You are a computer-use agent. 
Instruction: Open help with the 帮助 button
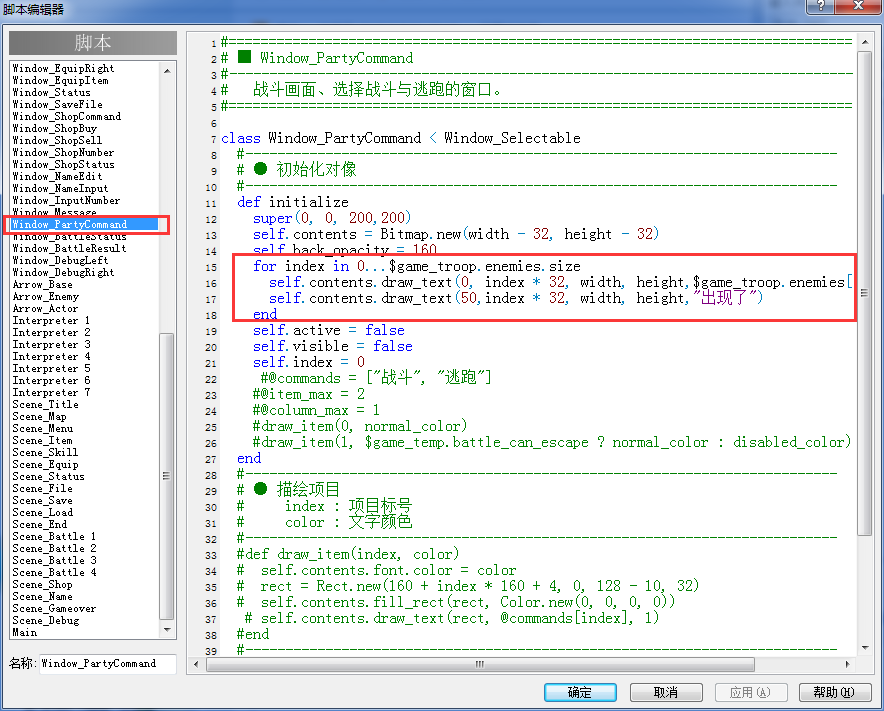click(x=834, y=692)
